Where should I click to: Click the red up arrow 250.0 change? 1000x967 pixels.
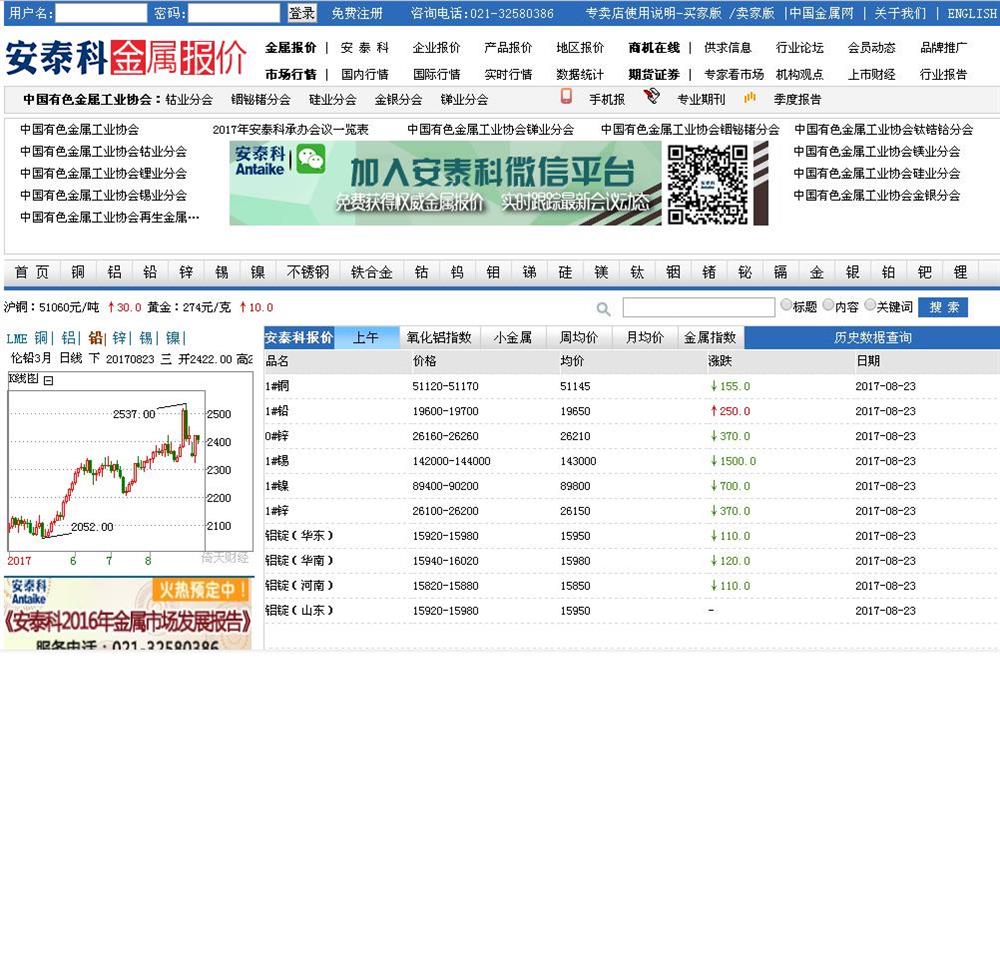[x=730, y=411]
